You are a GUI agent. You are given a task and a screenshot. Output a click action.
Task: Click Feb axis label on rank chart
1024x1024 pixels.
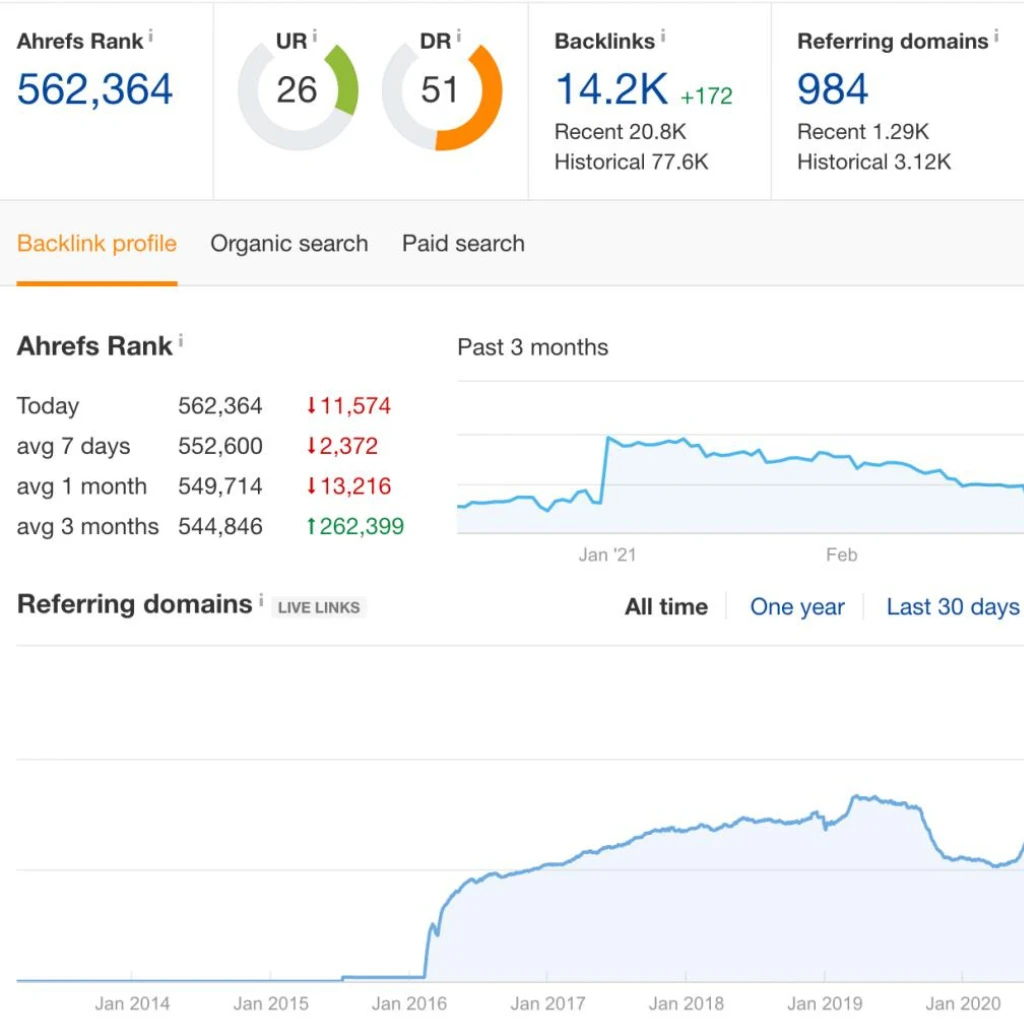(841, 555)
